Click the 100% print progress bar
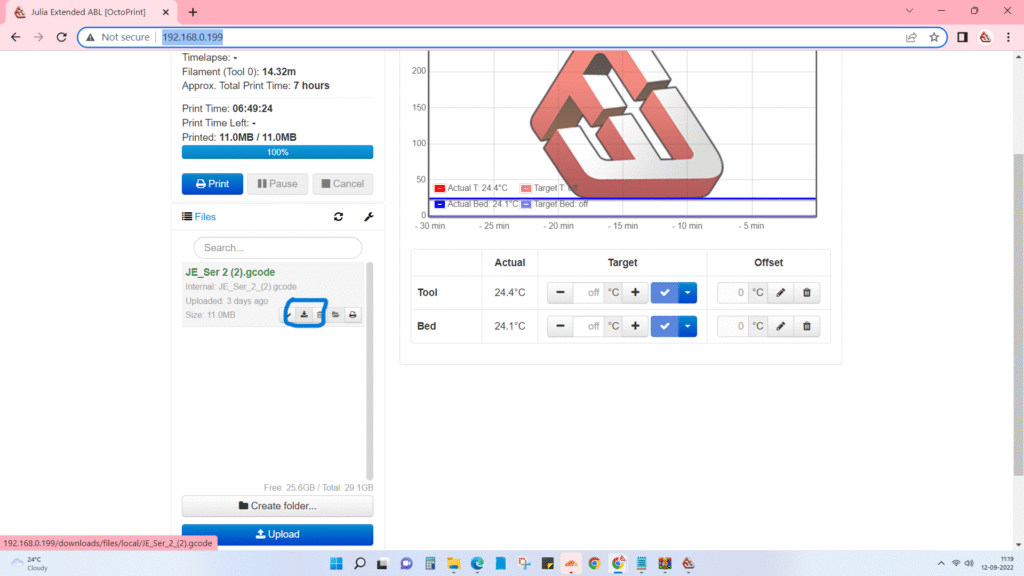 [x=277, y=152]
